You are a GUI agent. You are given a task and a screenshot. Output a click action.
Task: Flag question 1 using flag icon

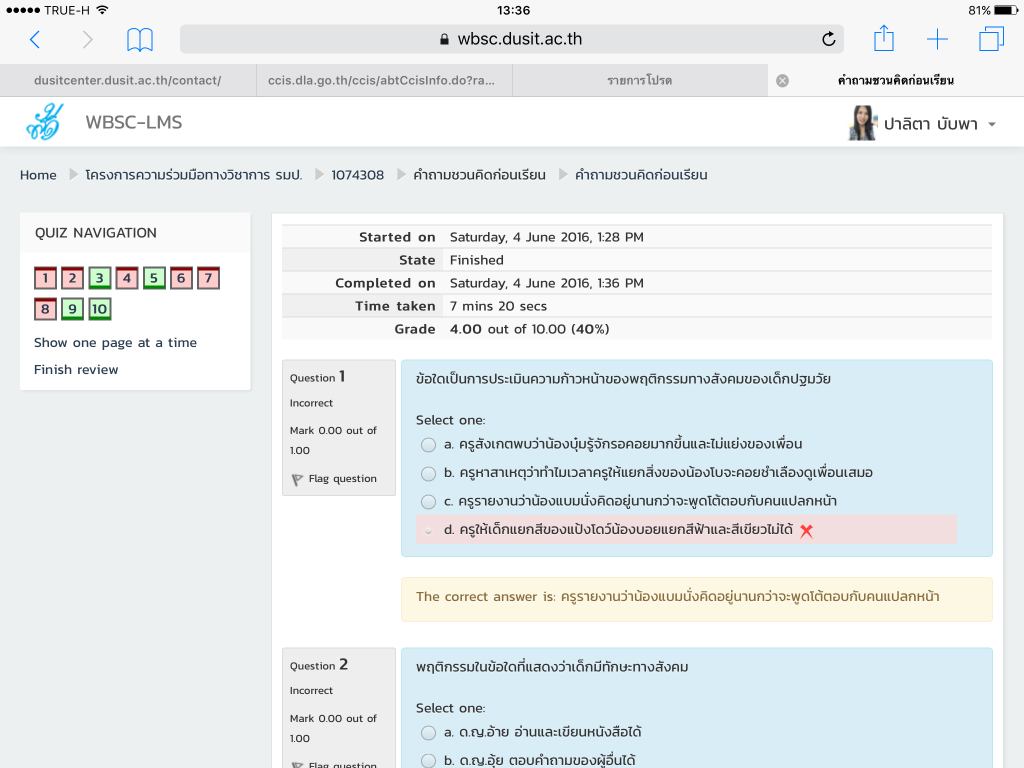pyautogui.click(x=297, y=479)
